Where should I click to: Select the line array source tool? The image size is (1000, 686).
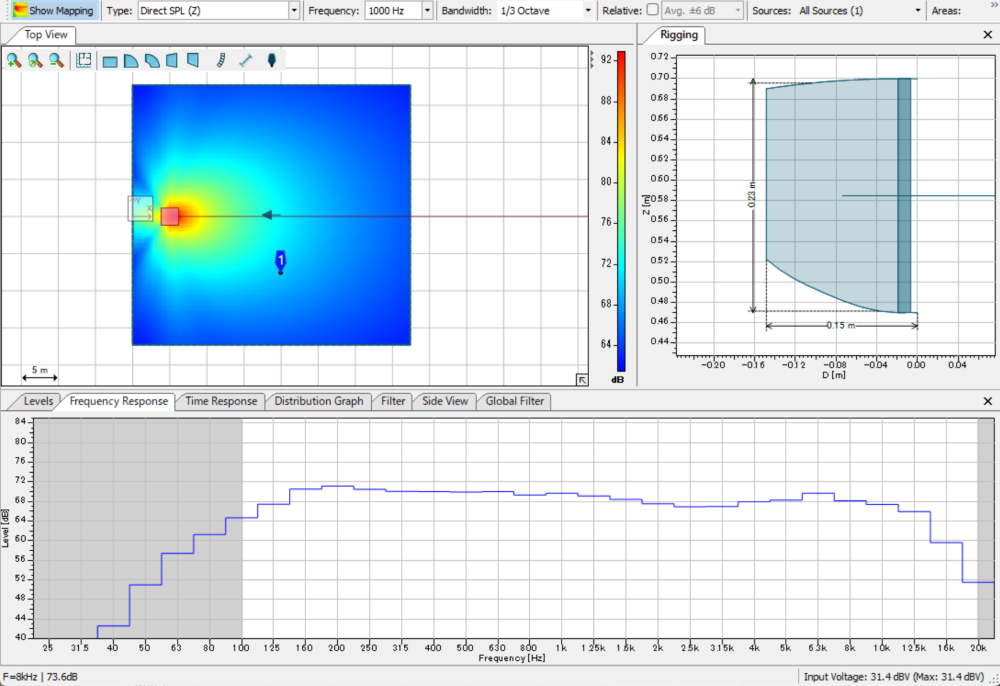click(221, 61)
